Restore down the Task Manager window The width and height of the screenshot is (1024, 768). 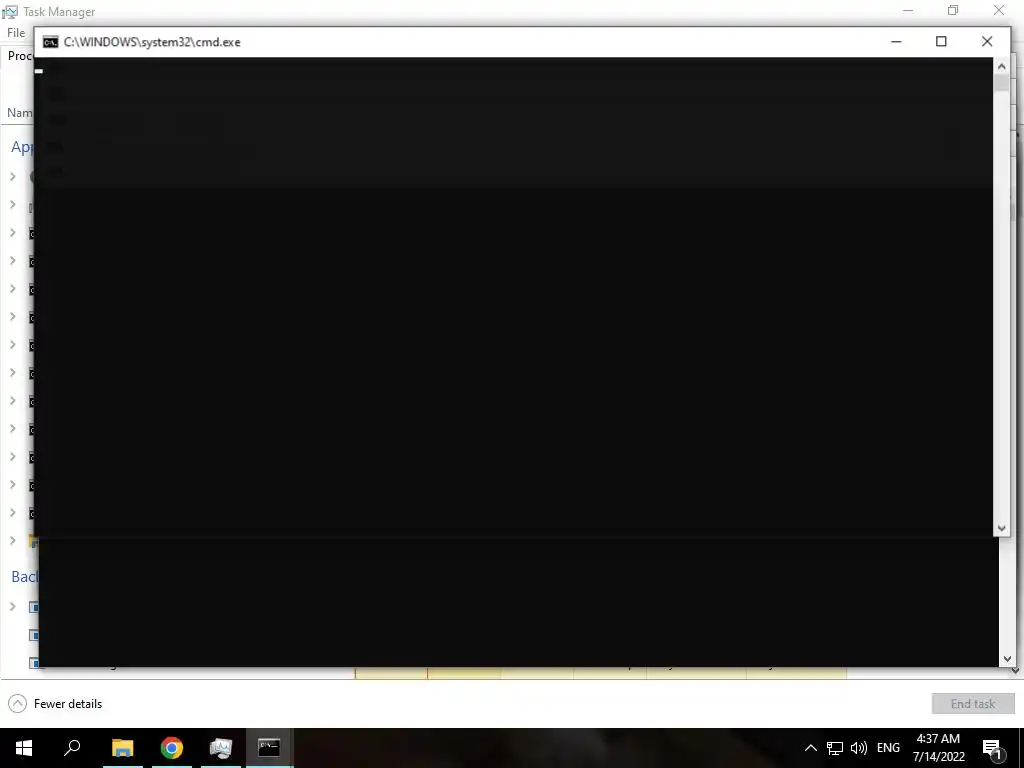click(x=953, y=11)
